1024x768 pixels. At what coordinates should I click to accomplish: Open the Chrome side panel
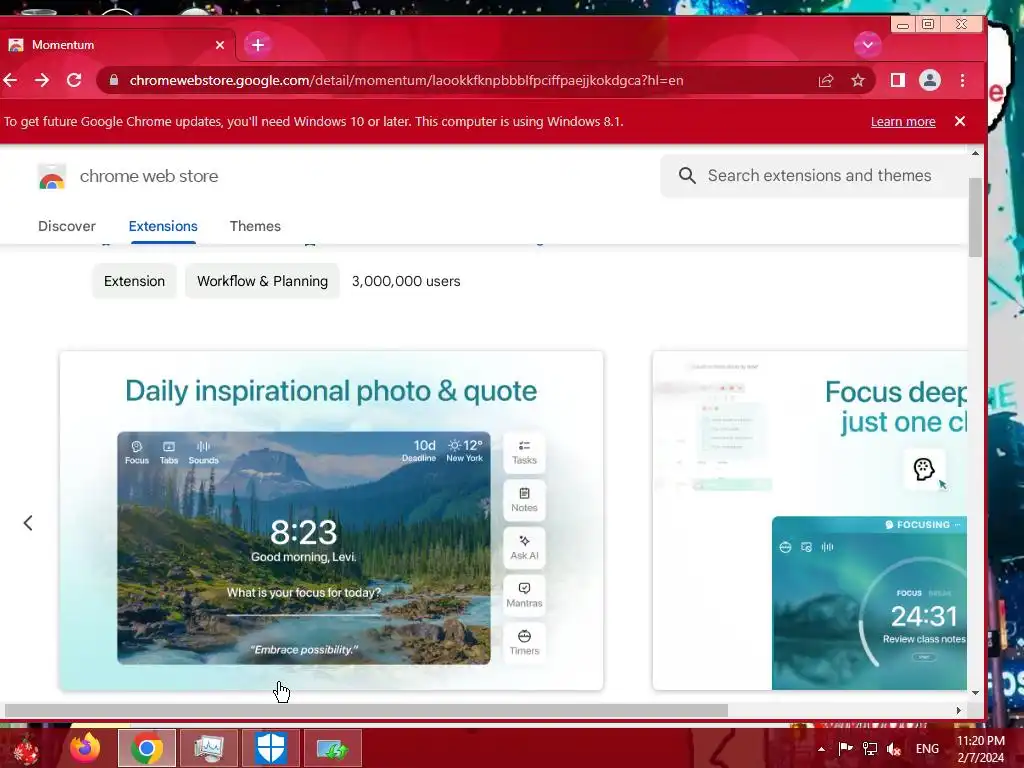tap(897, 80)
